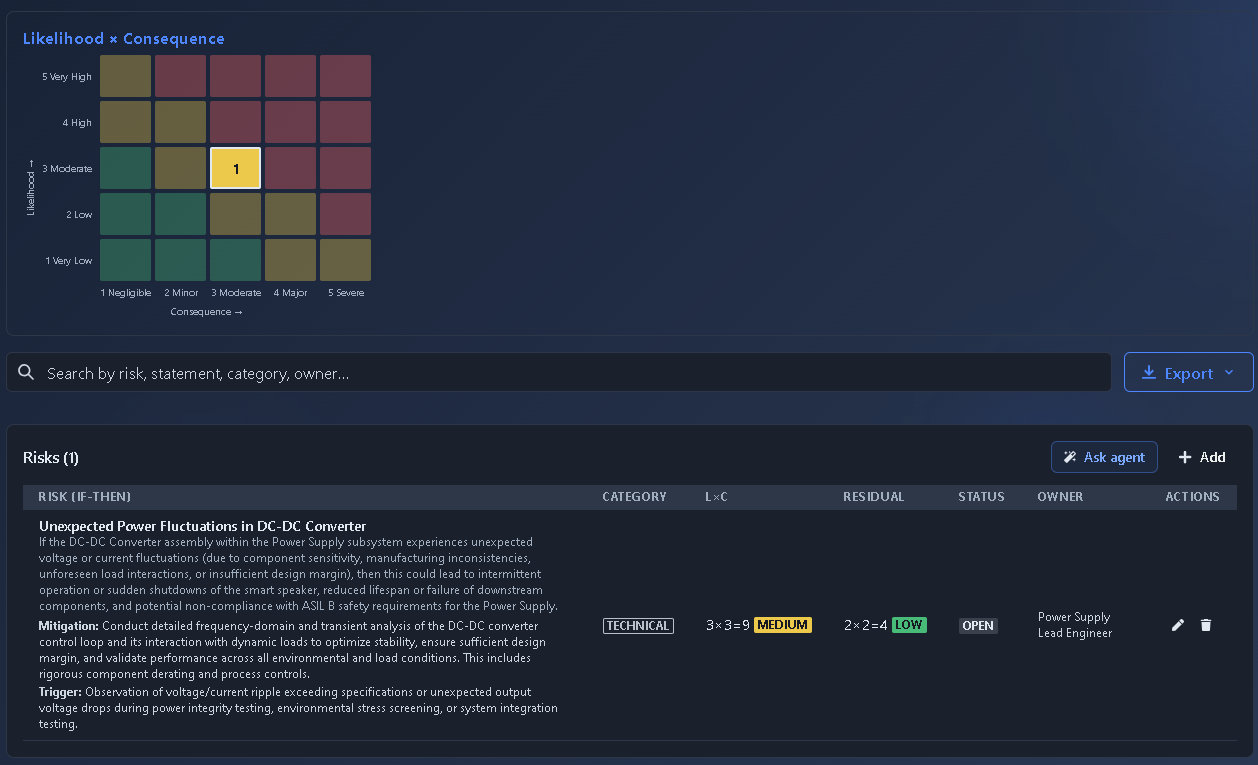The height and width of the screenshot is (765, 1258).
Task: Sort by the CATEGORY column header
Action: (634, 497)
